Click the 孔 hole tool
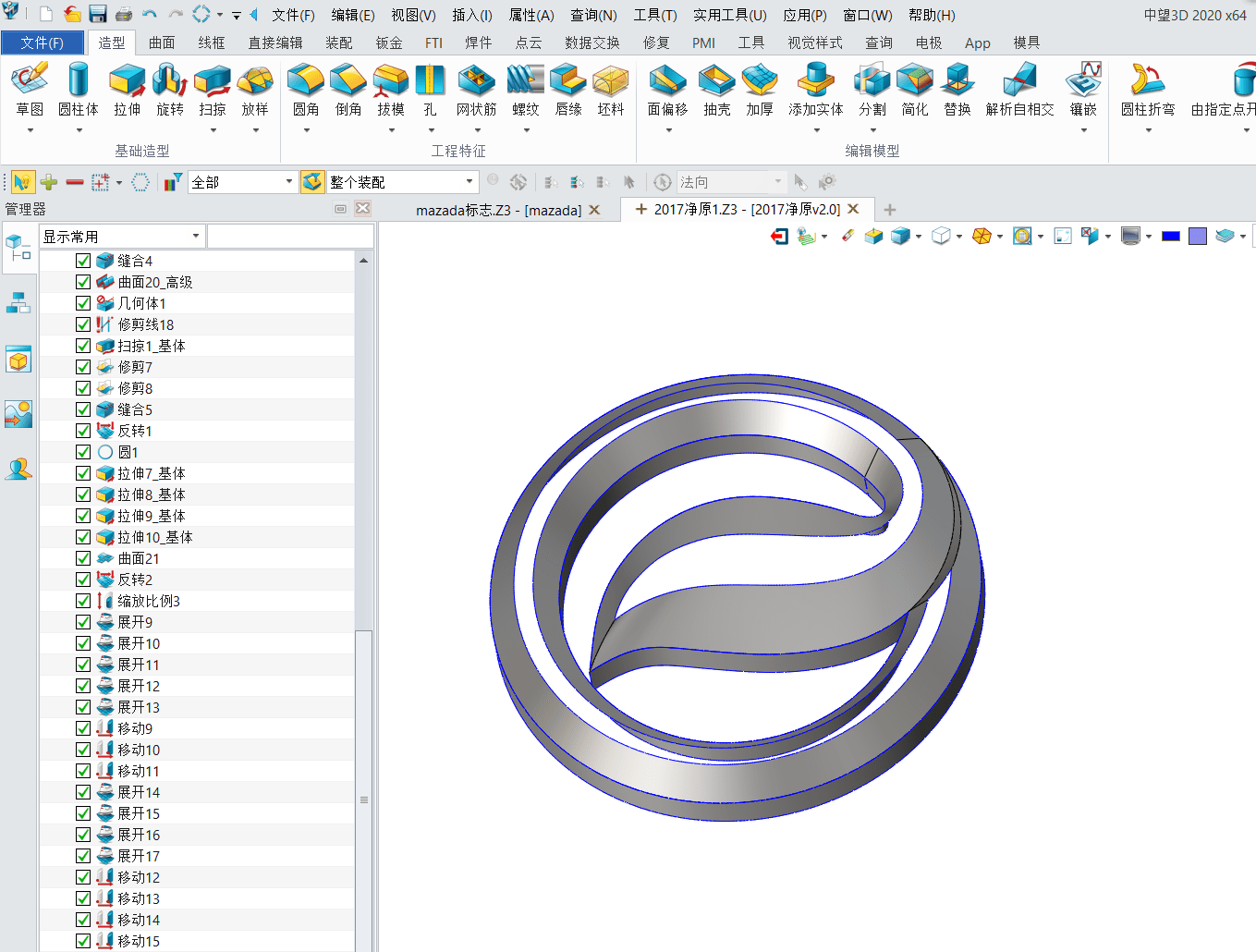The image size is (1256, 952). click(x=431, y=90)
